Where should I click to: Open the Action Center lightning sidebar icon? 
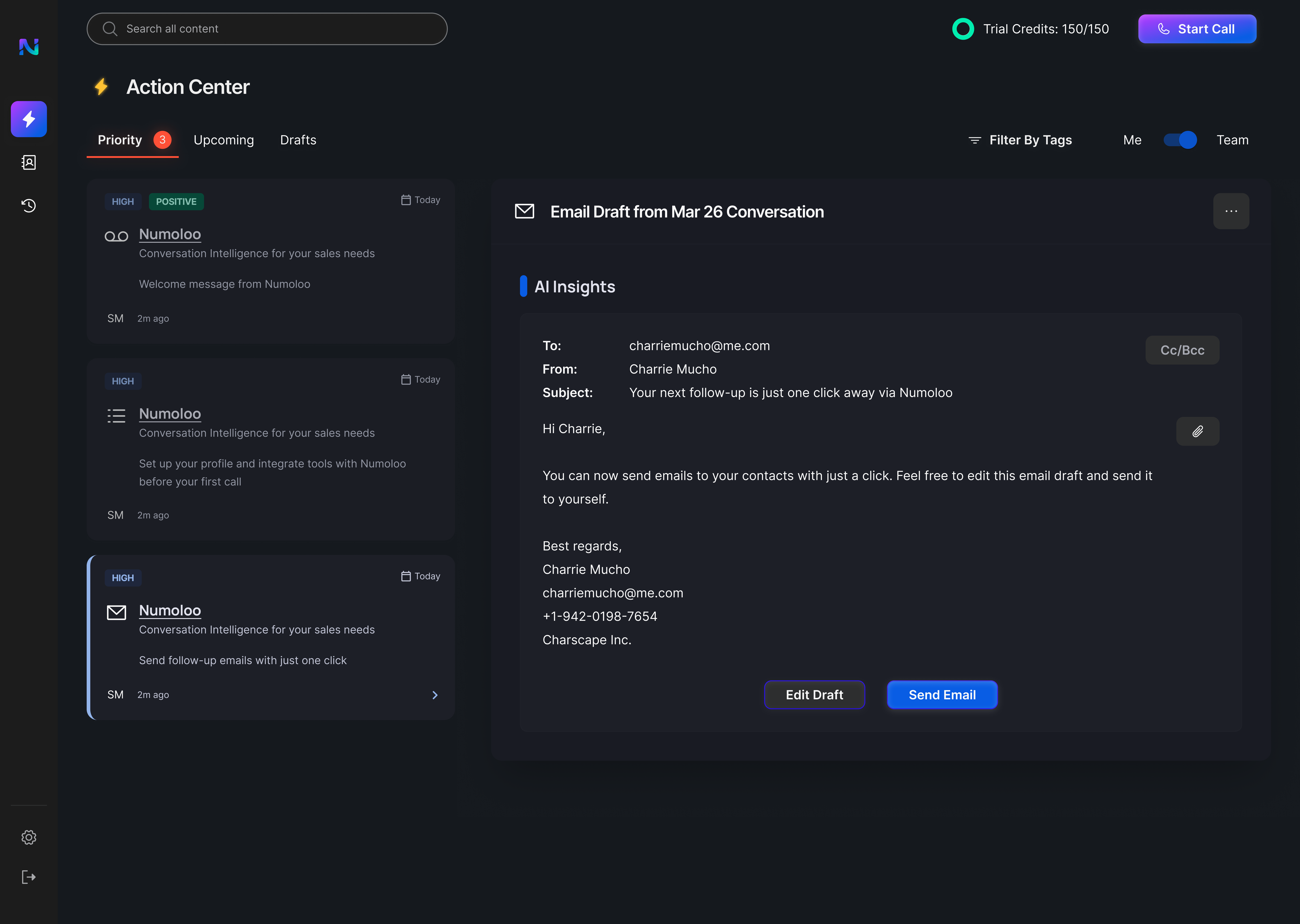(x=29, y=119)
